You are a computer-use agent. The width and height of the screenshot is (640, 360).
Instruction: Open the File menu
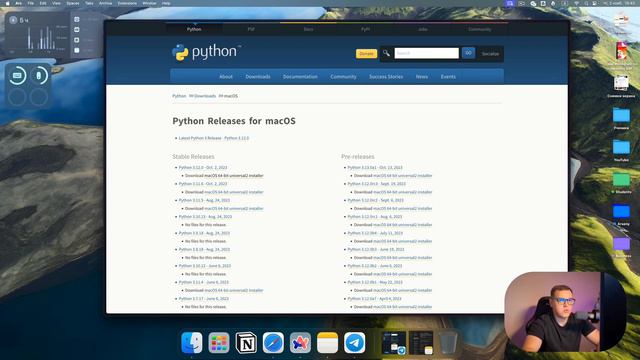31,3
